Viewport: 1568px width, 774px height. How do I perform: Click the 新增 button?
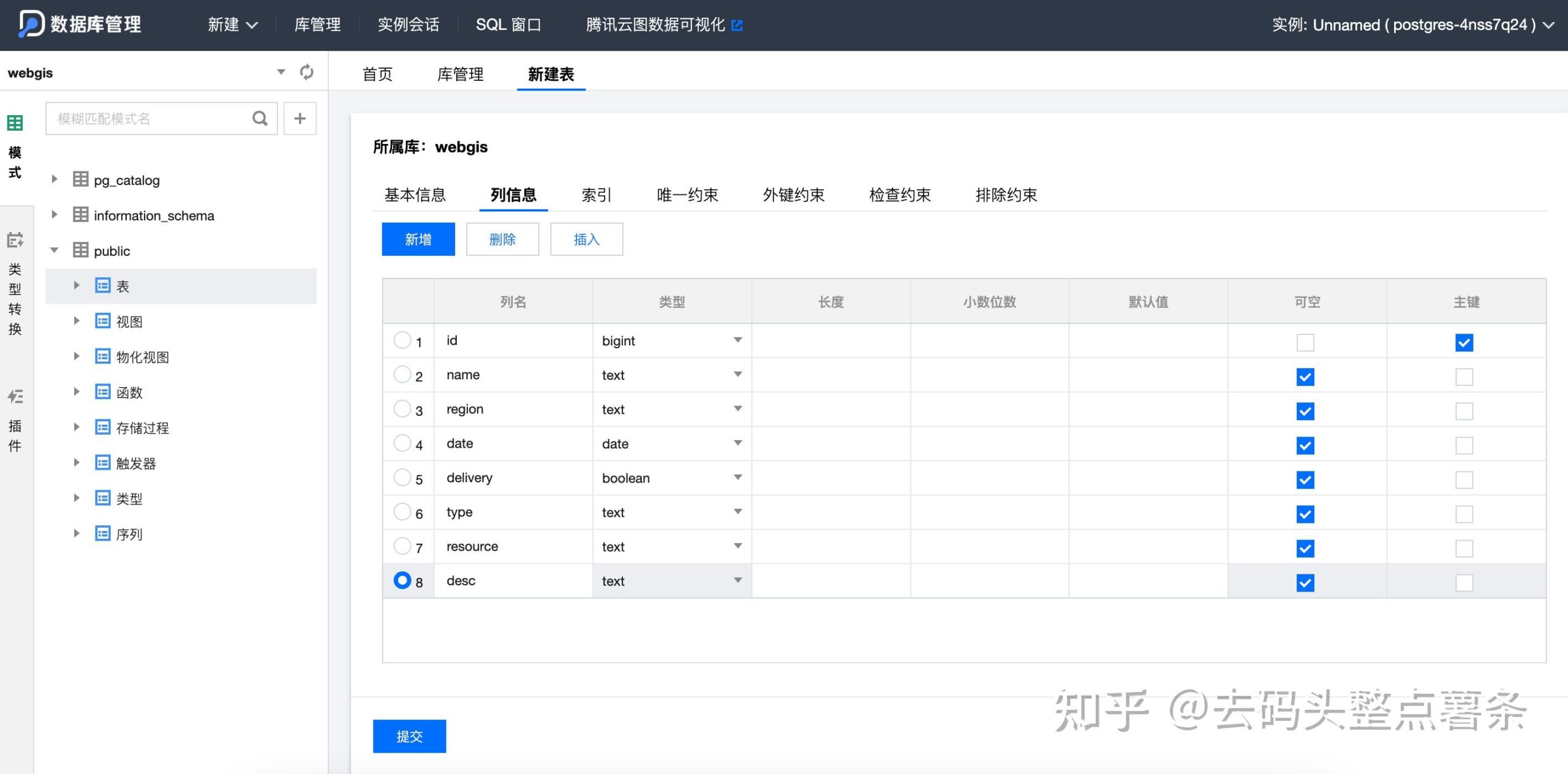coord(419,238)
